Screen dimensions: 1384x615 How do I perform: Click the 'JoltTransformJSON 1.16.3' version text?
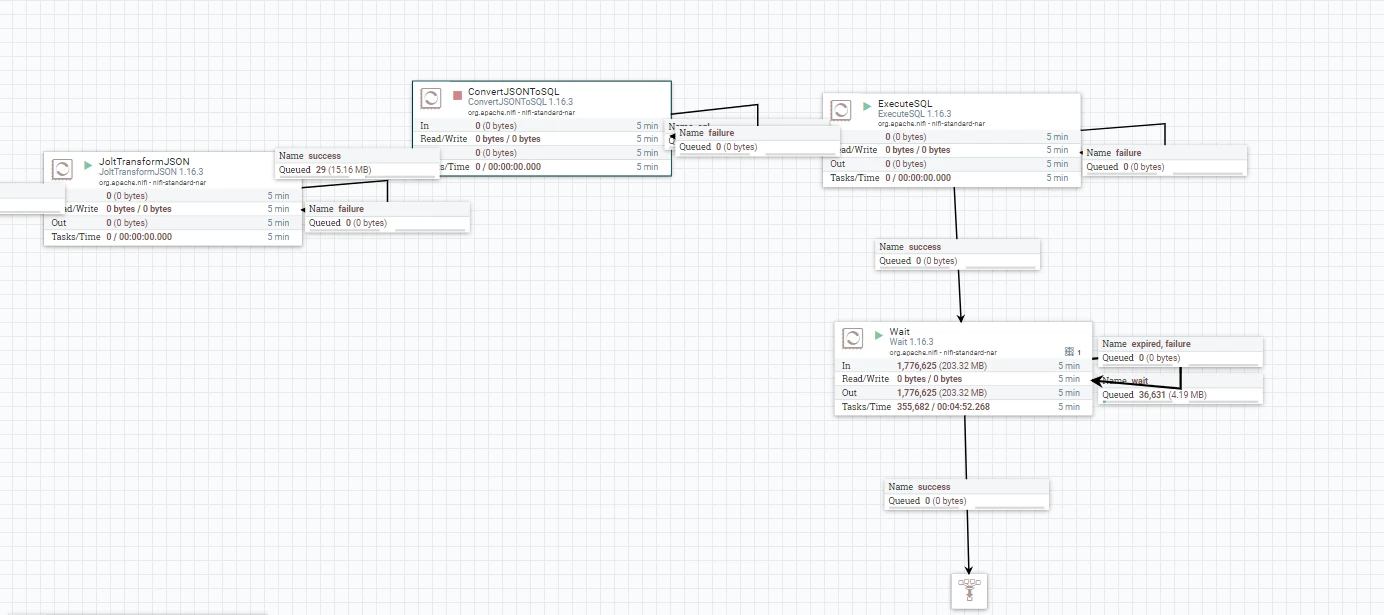click(x=150, y=172)
